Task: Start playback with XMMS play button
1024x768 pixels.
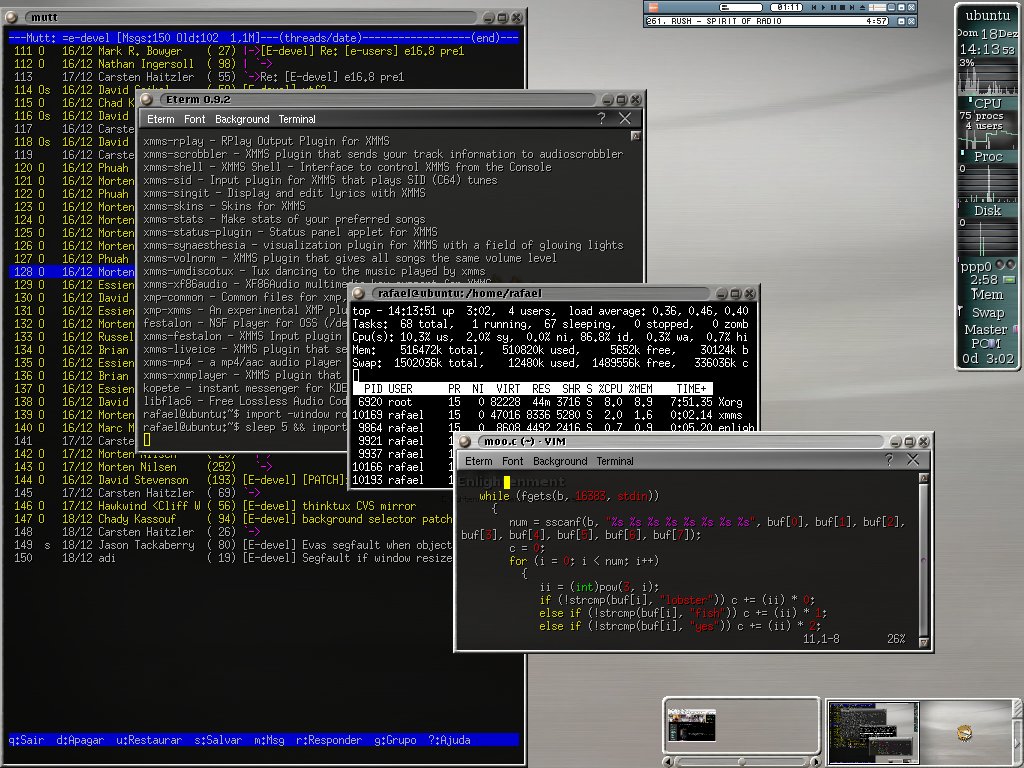Action: pos(824,7)
